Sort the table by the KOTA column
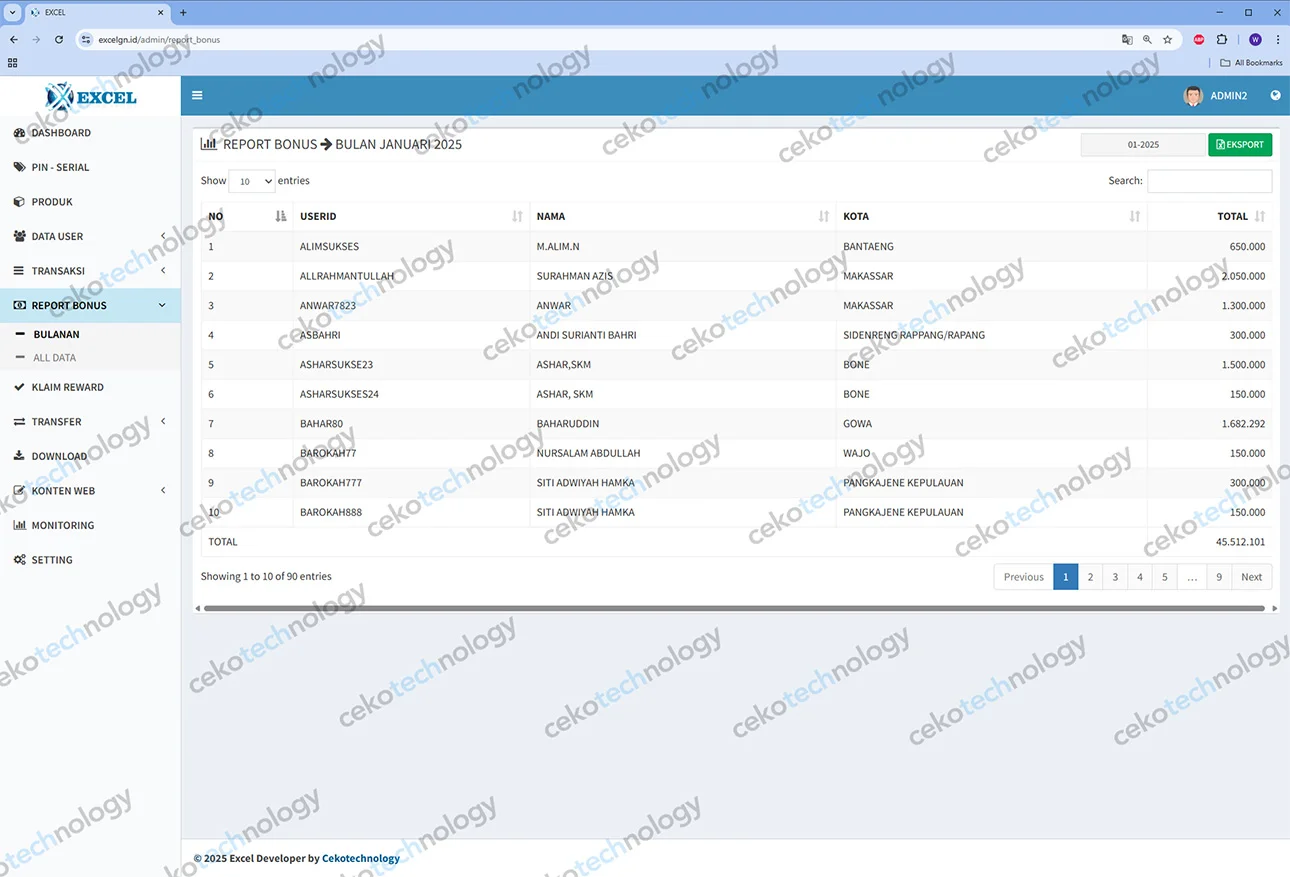 point(990,217)
